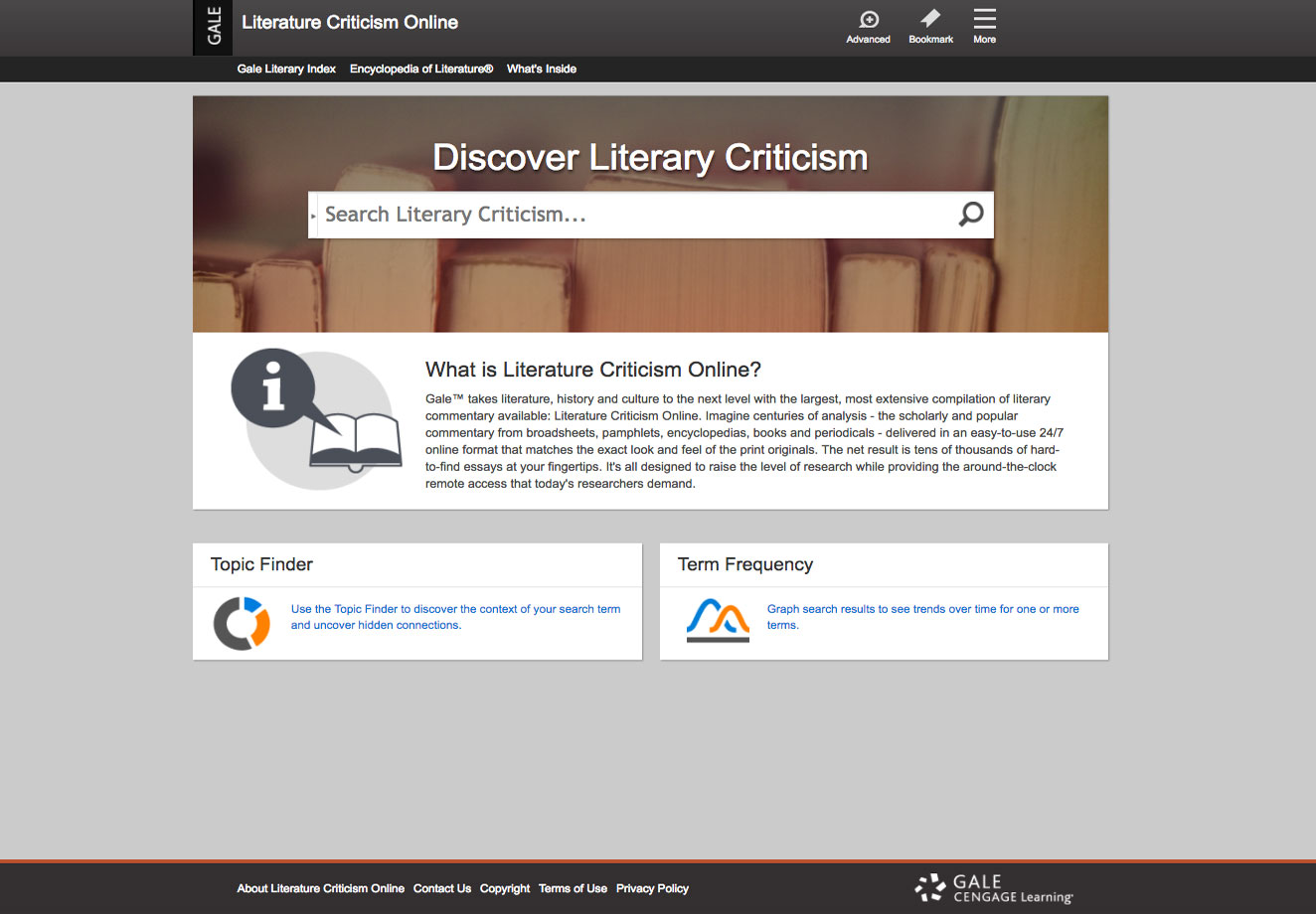This screenshot has height=914, width=1316.
Task: Expand the small arrow beside search box
Action: point(313,216)
